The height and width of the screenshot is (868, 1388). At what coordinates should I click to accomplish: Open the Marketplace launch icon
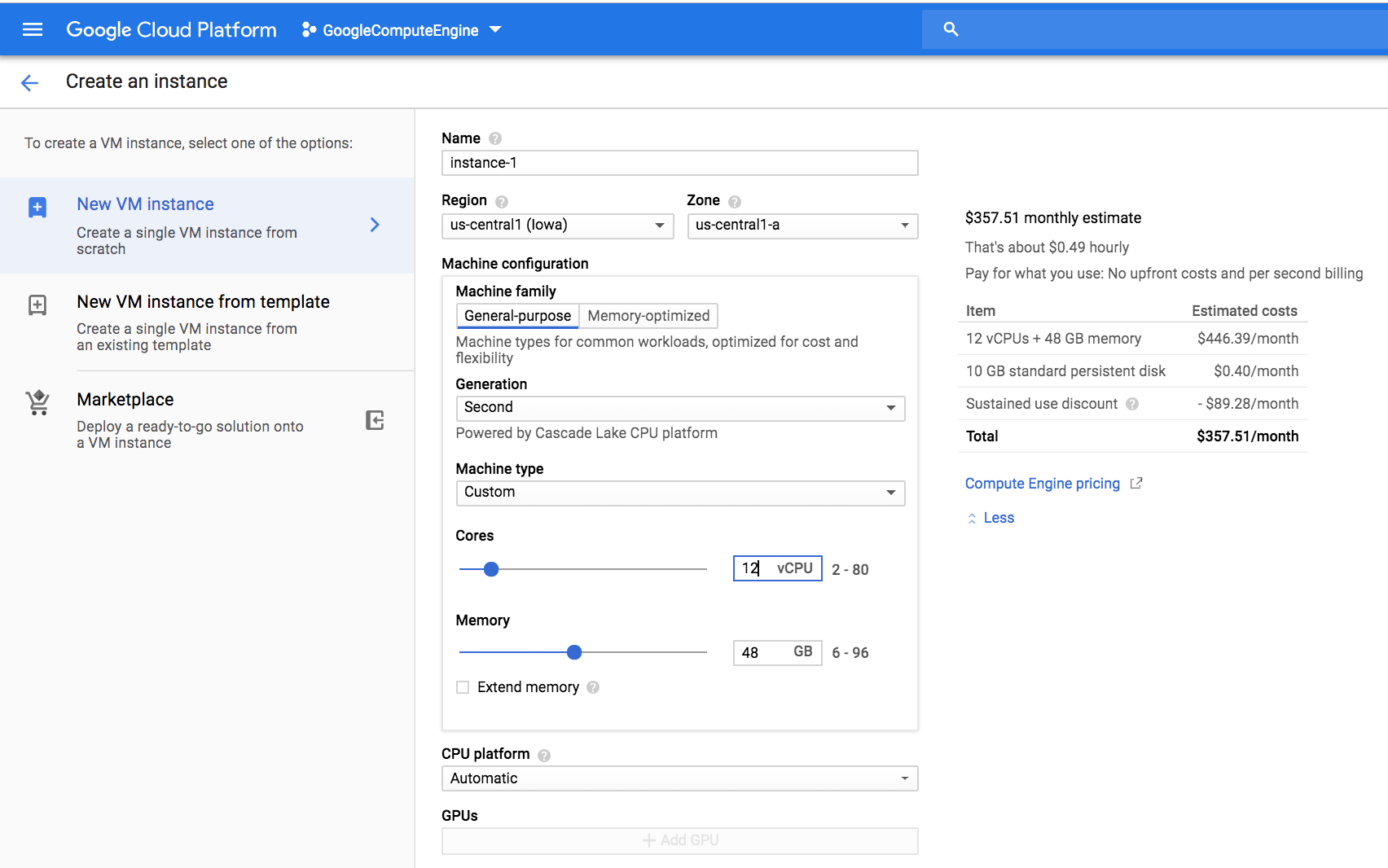pos(375,420)
